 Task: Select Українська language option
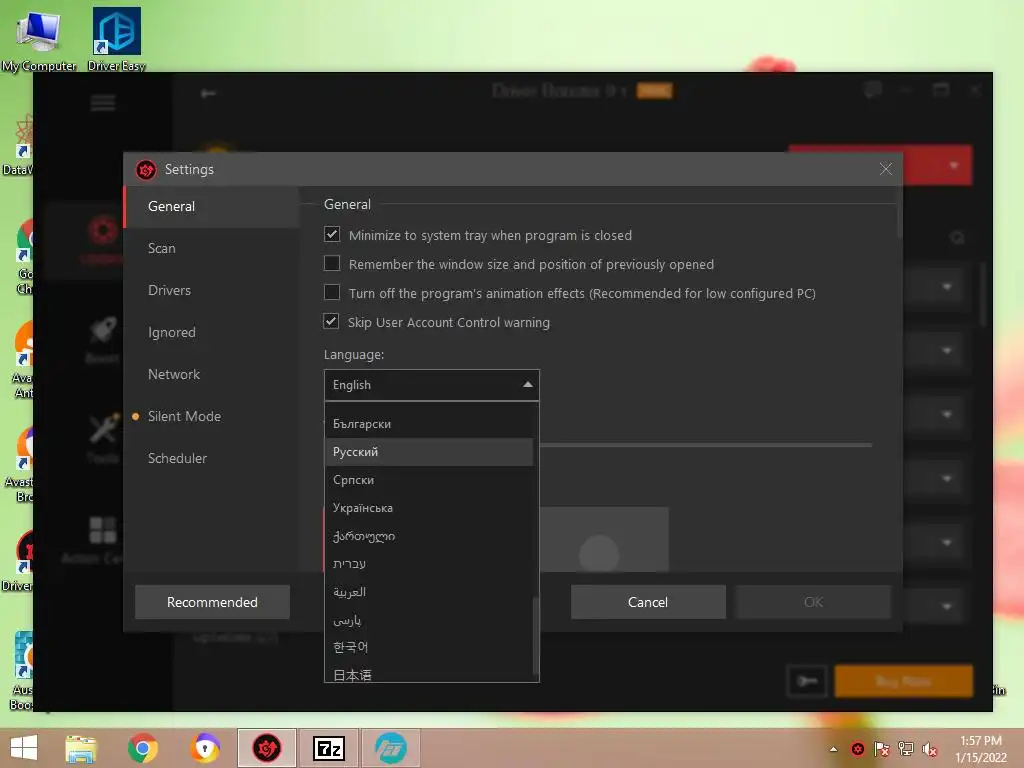428,508
